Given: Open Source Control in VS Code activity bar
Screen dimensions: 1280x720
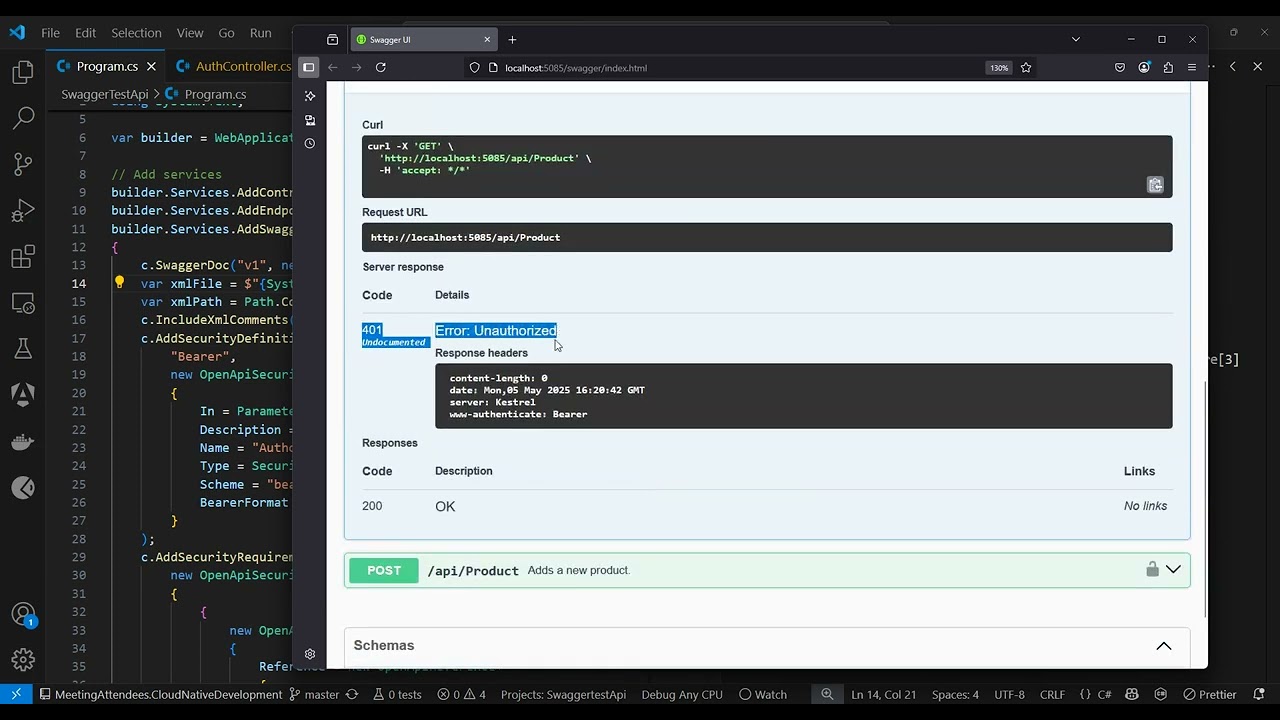Looking at the screenshot, I should [23, 164].
